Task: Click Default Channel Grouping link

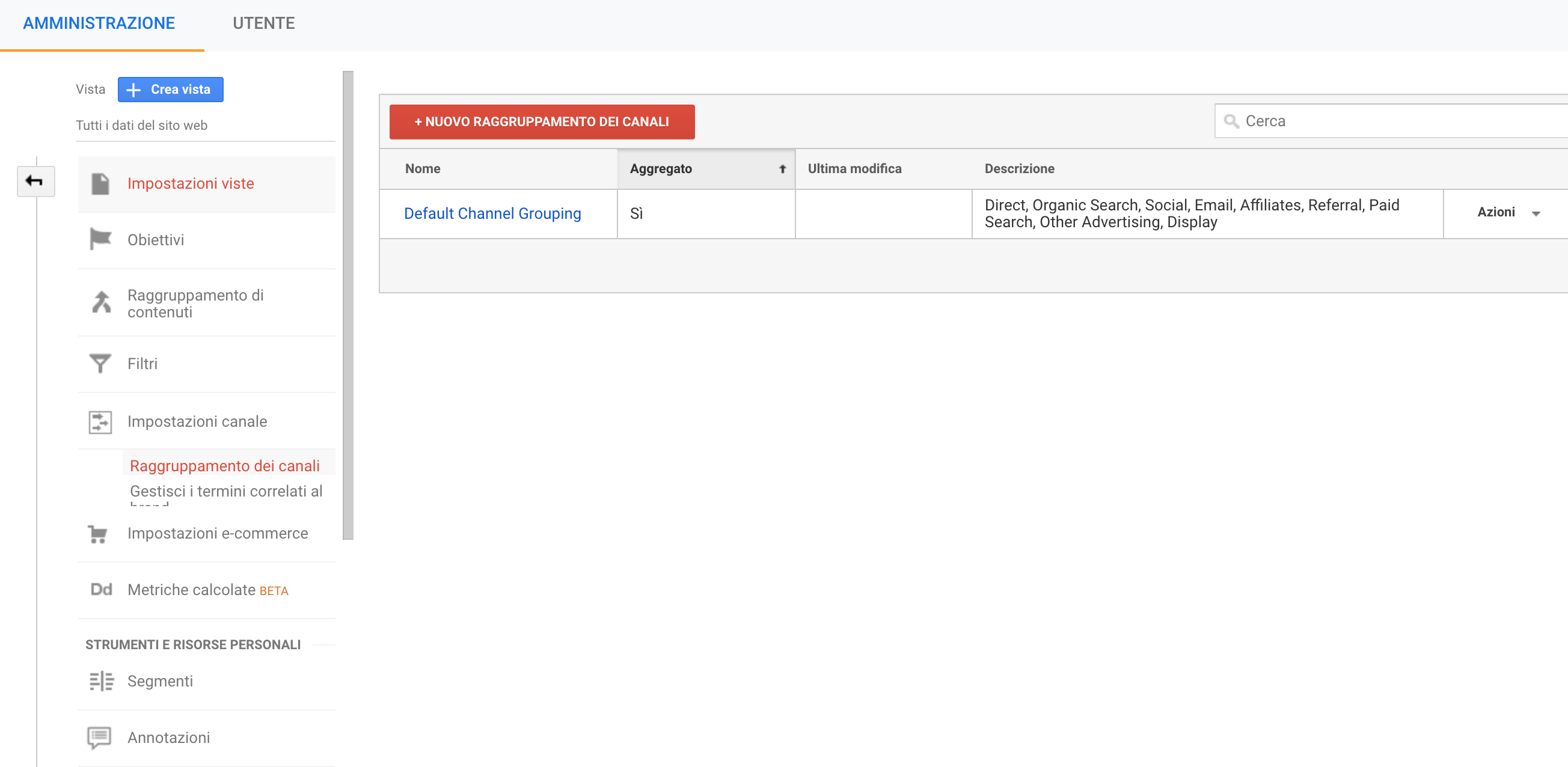Action: [492, 213]
